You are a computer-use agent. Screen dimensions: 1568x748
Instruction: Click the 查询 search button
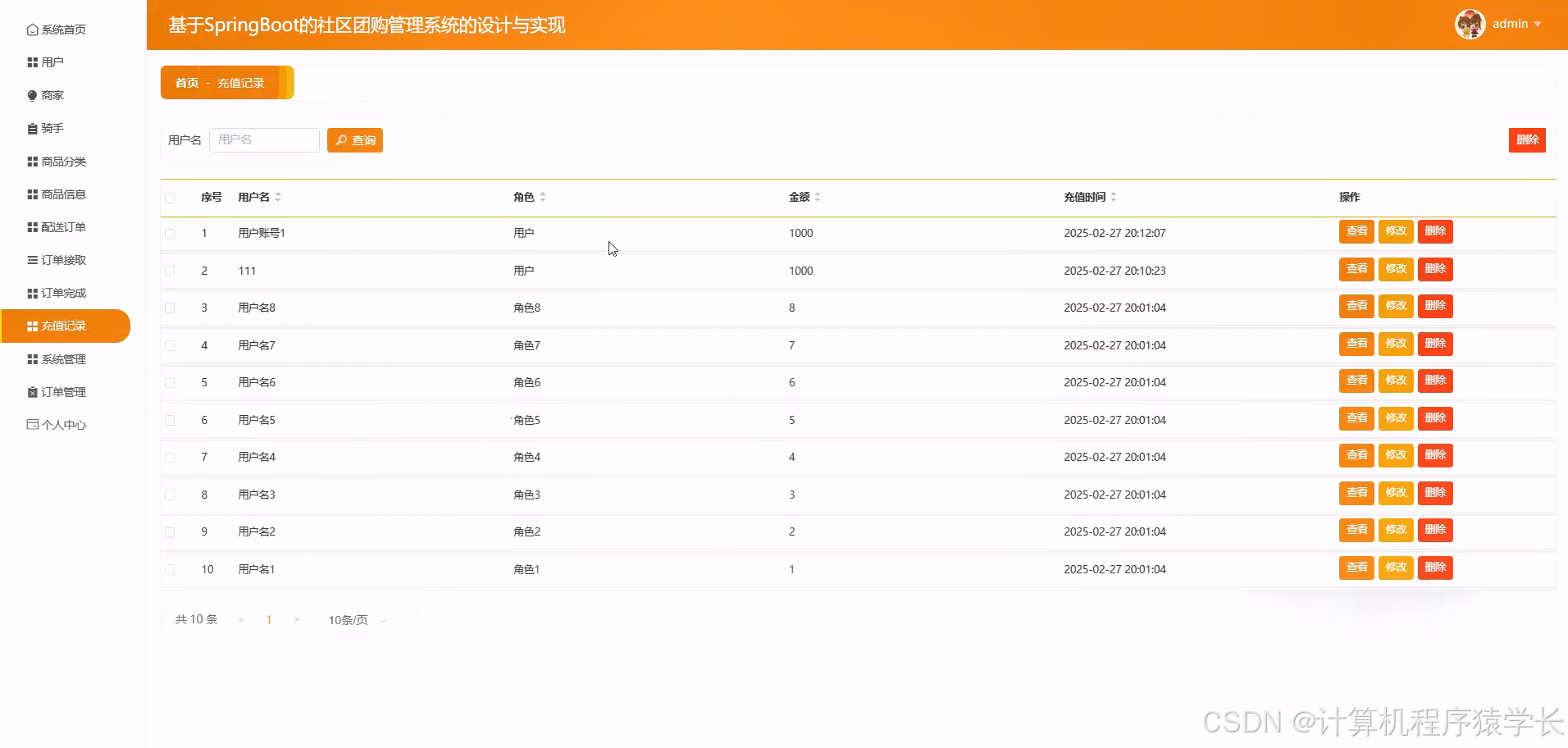click(355, 140)
